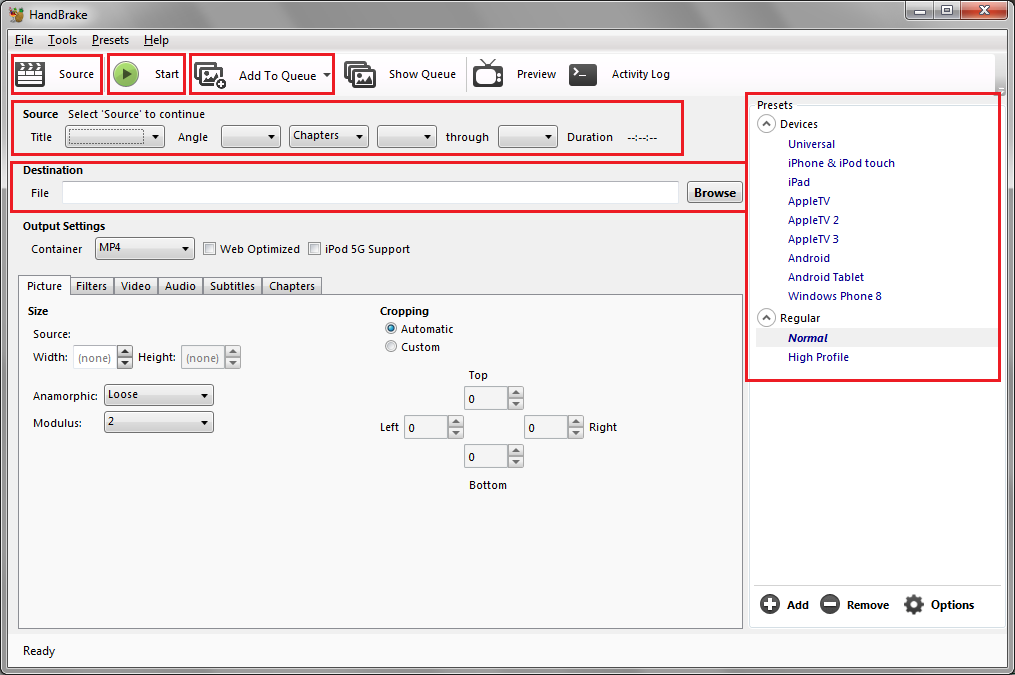Click the Add preset plus icon
Image resolution: width=1015 pixels, height=675 pixels.
pos(770,605)
